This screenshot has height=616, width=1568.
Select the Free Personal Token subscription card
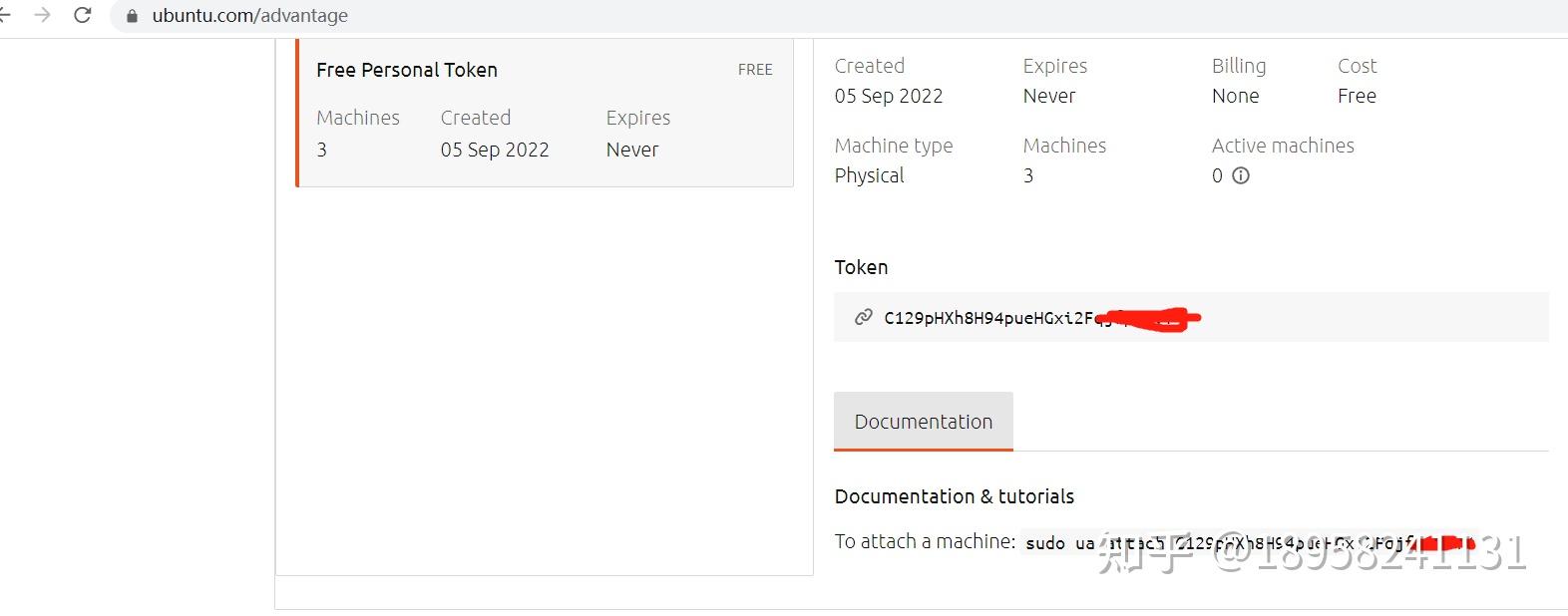[546, 112]
